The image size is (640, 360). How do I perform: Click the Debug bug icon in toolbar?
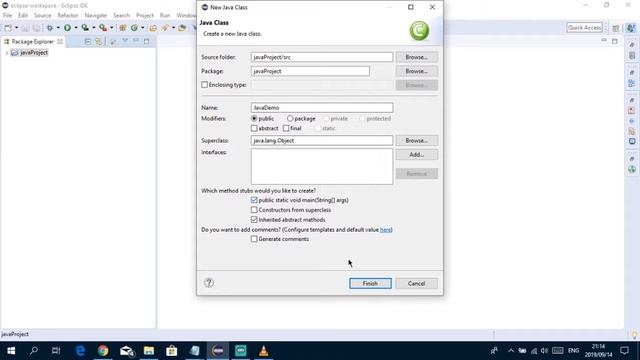[50, 28]
